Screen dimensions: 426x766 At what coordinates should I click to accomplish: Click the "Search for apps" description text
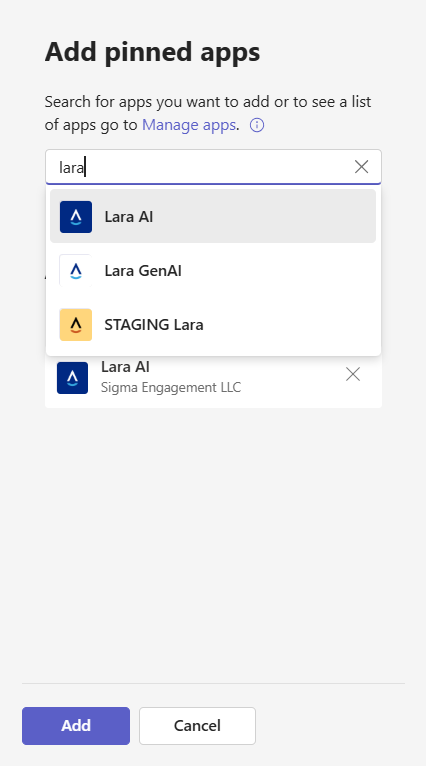208,113
